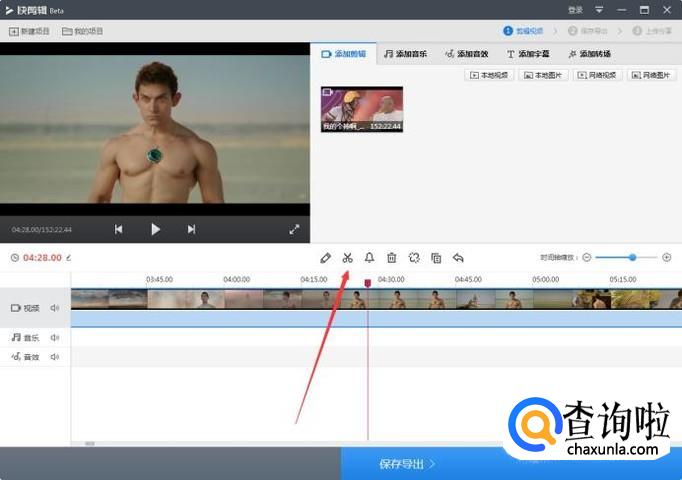Zoom out timeline with minus icon
The image size is (682, 480).
coord(587,258)
